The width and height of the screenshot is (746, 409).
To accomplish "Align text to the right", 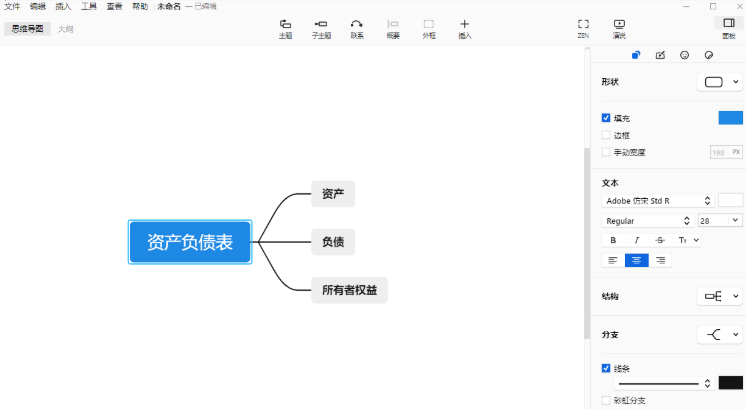I will coord(660,260).
